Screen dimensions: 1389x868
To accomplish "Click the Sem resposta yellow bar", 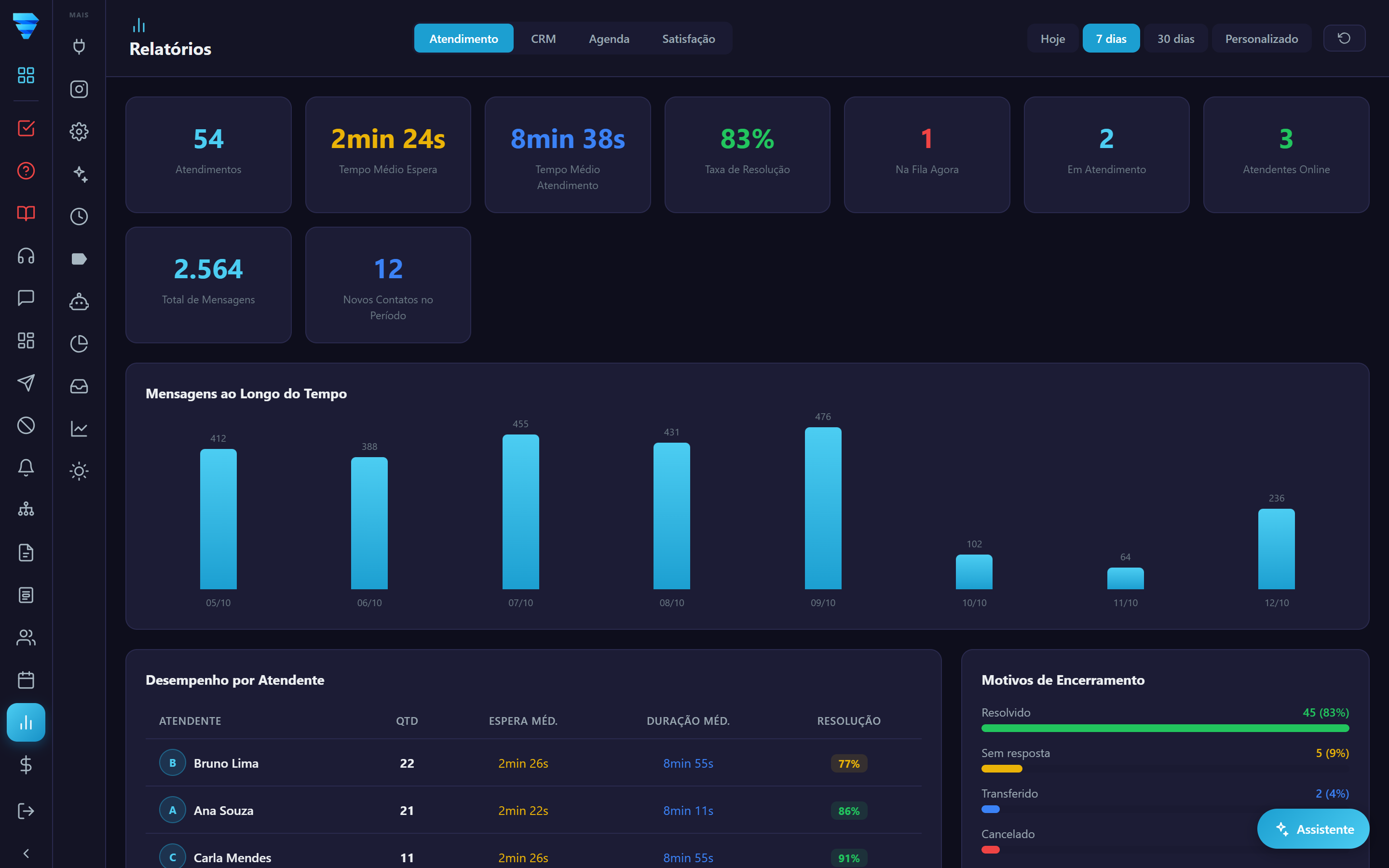I will click(x=1002, y=769).
